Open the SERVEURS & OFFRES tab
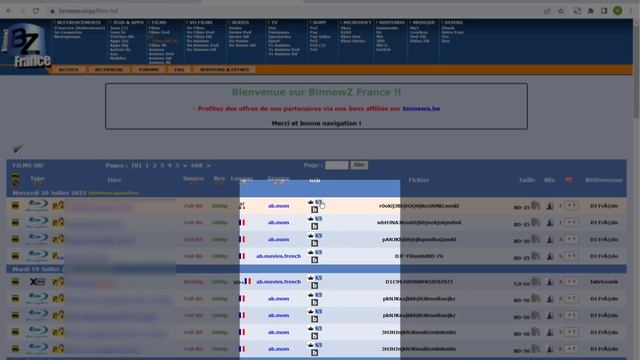Viewport: 640px width, 360px height. [x=224, y=70]
